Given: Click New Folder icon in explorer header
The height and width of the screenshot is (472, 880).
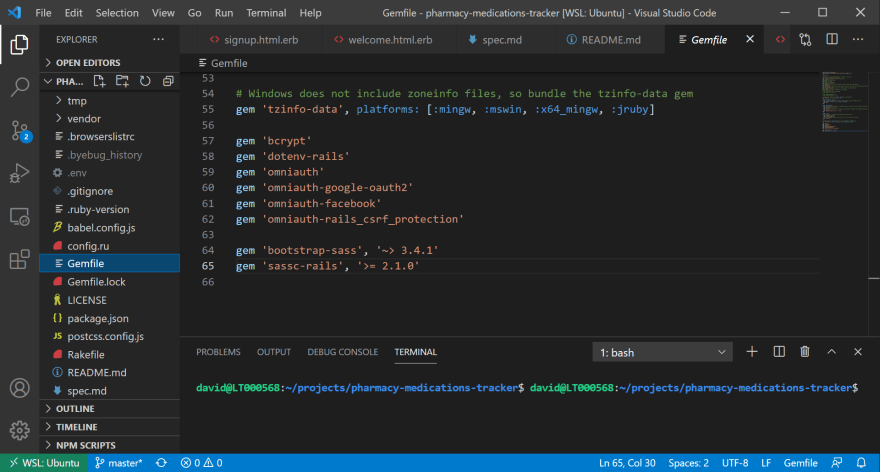Looking at the screenshot, I should pyautogui.click(x=122, y=81).
